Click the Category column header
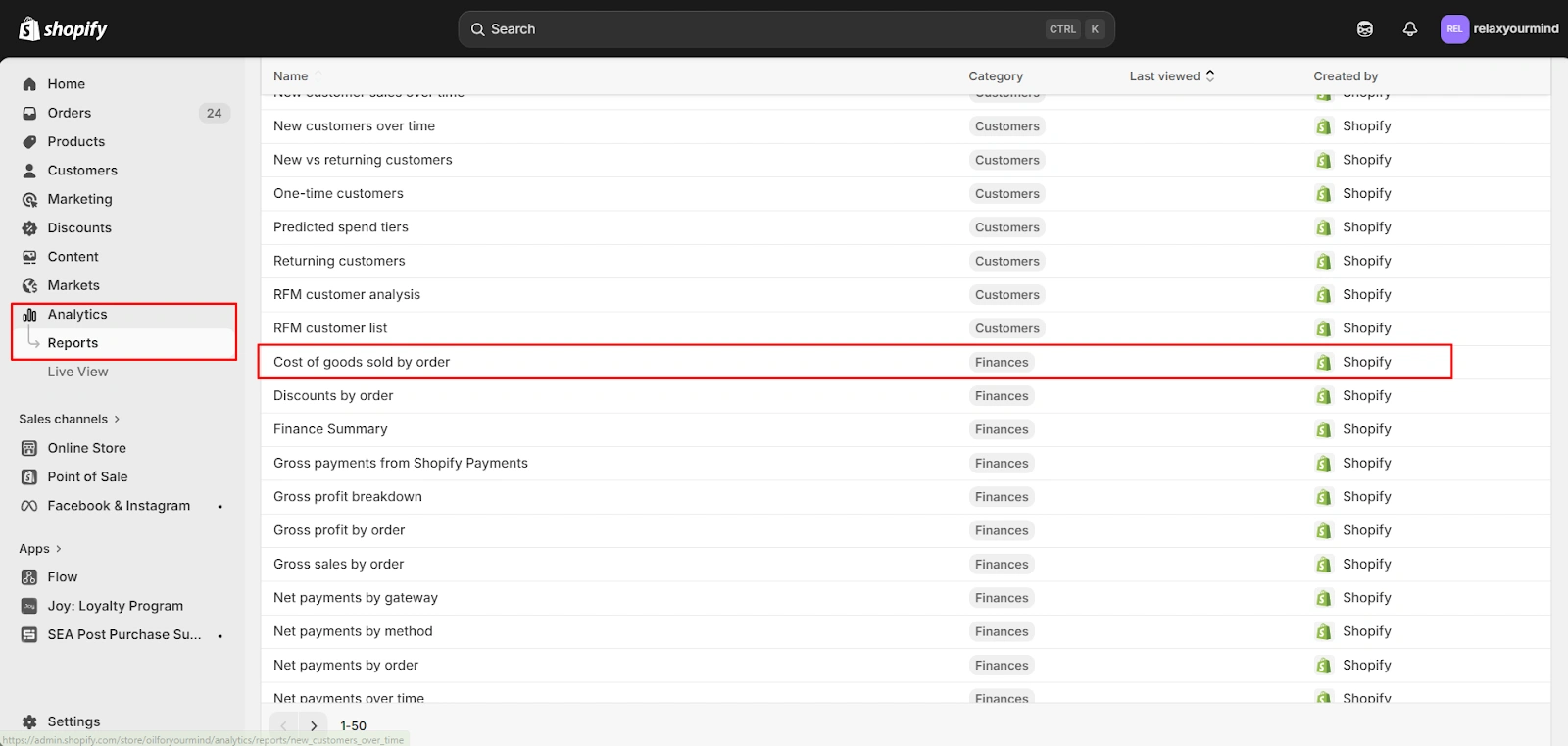 996,76
